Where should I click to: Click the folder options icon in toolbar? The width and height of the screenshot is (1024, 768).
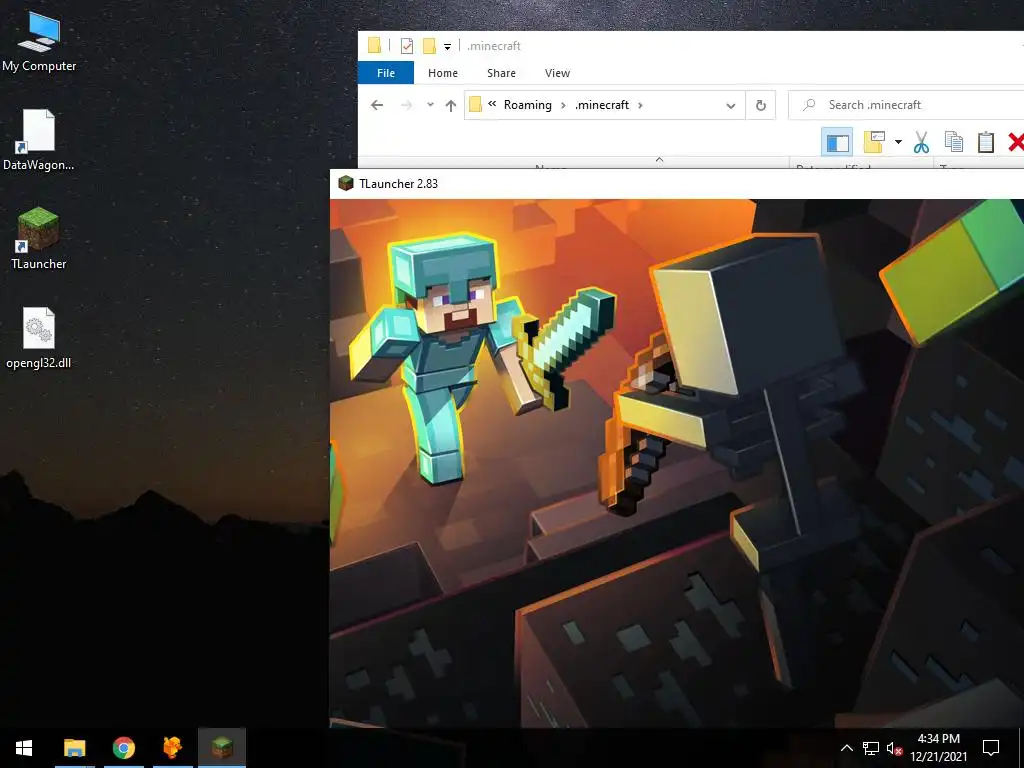[x=874, y=142]
